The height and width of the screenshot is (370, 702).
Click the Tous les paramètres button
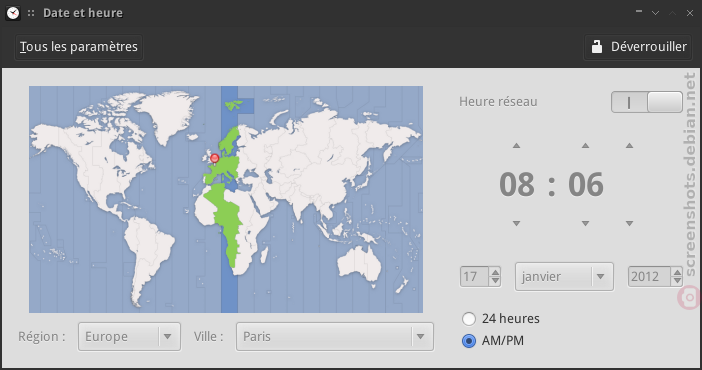coord(79,47)
